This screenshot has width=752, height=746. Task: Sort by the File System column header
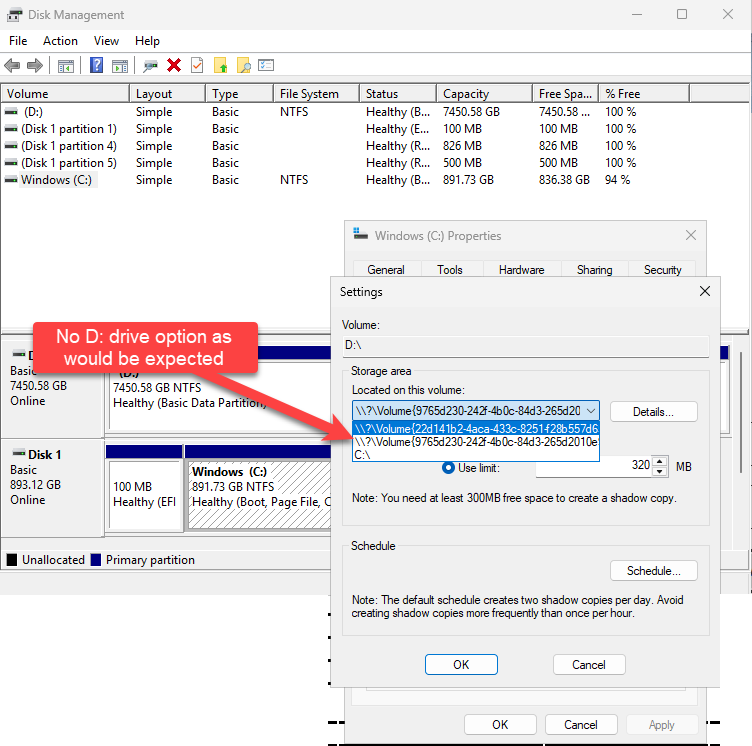(x=317, y=94)
